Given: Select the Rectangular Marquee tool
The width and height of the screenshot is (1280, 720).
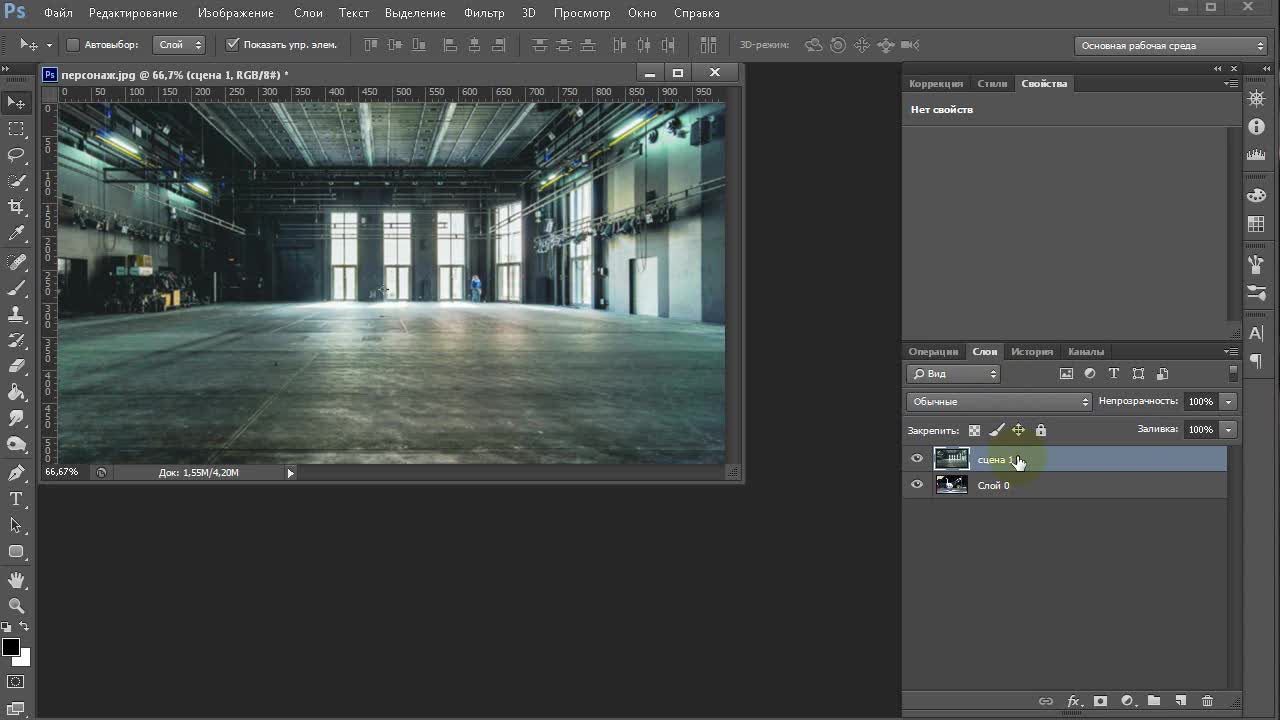Looking at the screenshot, I should click(x=16, y=129).
